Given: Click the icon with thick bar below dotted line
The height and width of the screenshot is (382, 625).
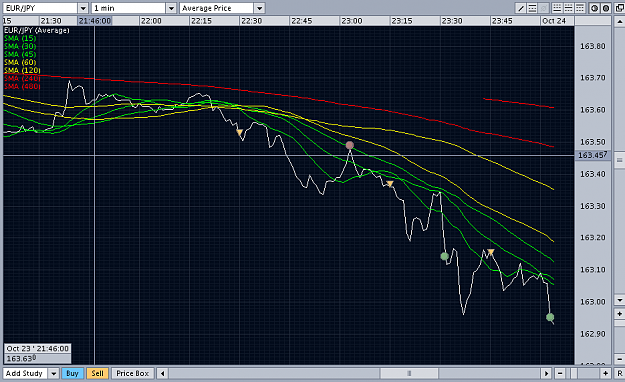Looking at the screenshot, I should tap(532, 8).
